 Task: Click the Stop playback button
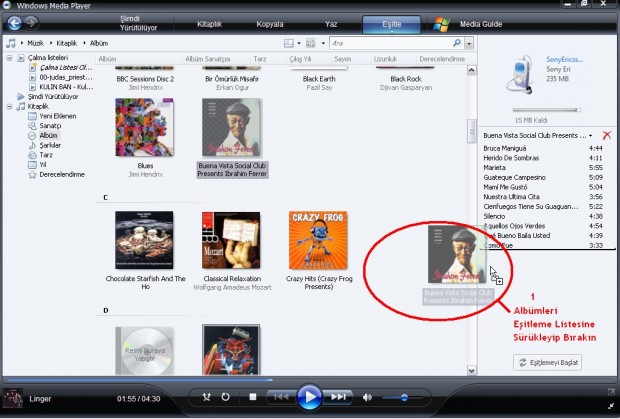pos(253,397)
